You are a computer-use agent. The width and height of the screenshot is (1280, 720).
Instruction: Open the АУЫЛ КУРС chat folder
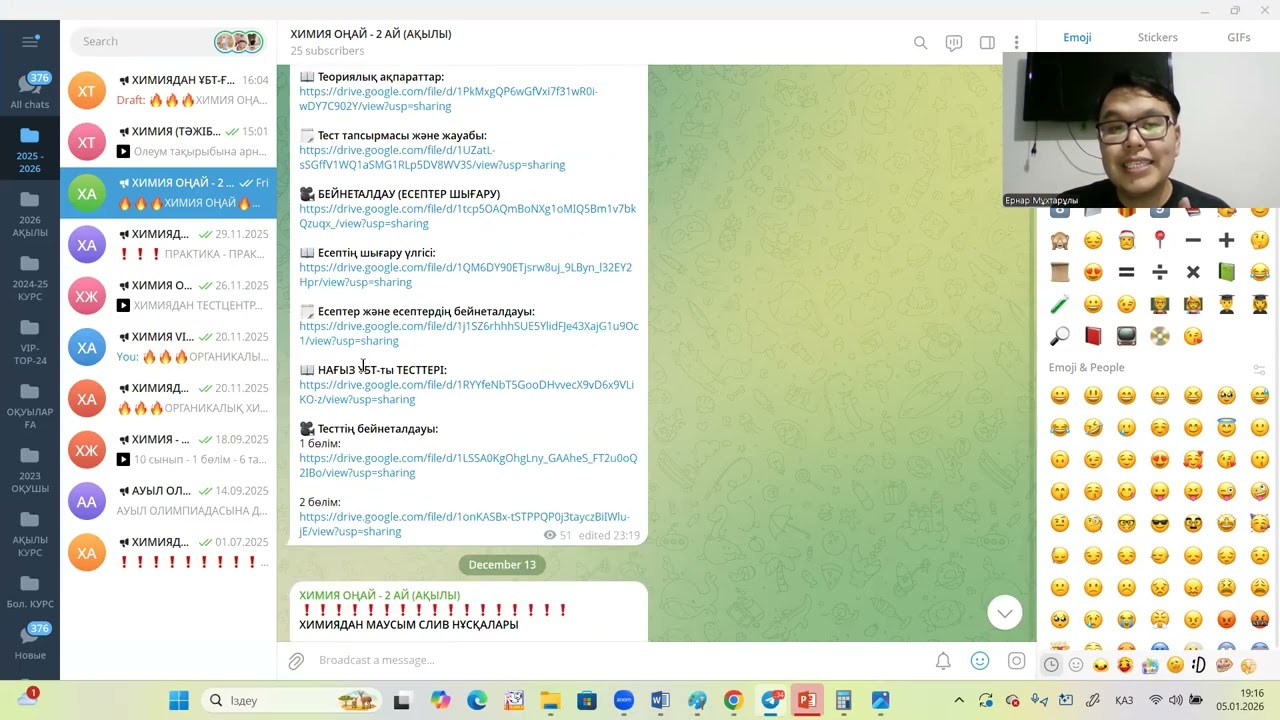coord(30,532)
